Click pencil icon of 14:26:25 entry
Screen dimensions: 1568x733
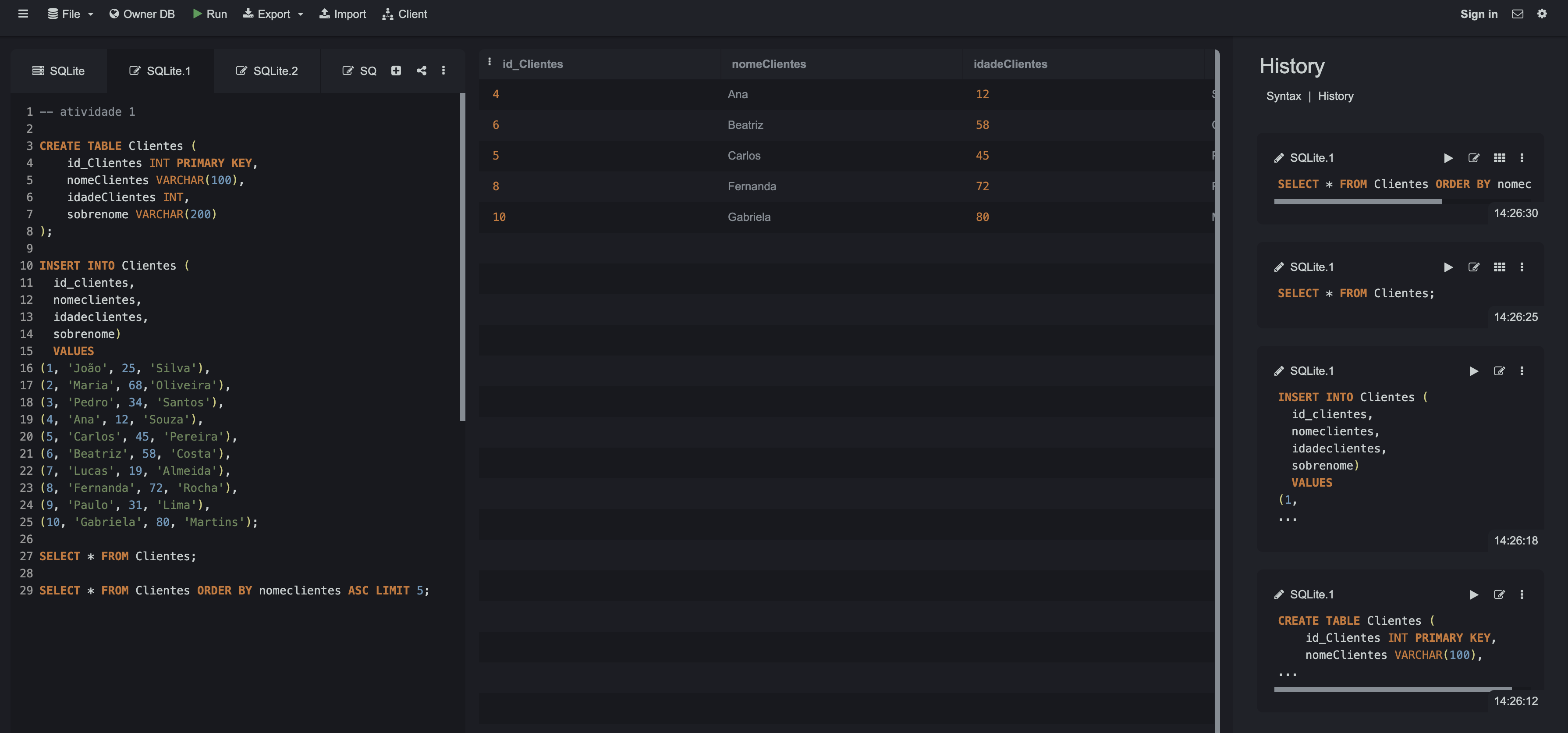pos(1279,267)
